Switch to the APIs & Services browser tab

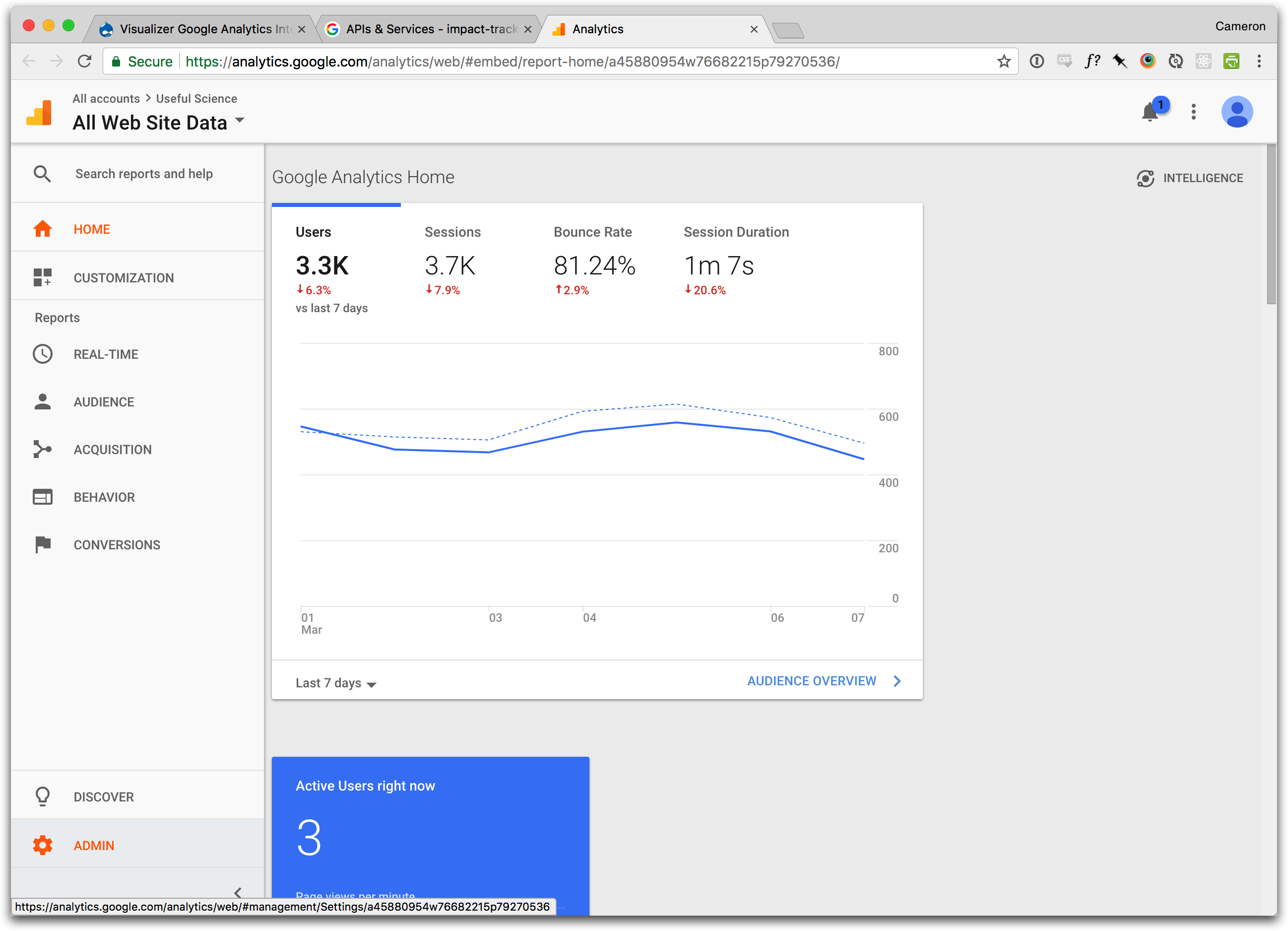click(x=431, y=29)
